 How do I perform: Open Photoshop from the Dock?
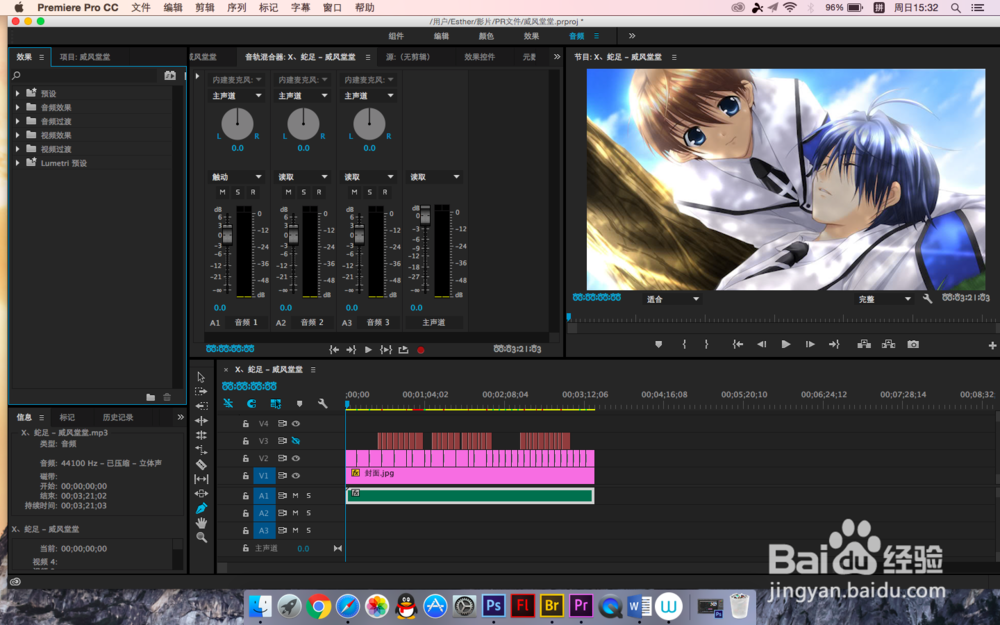tap(493, 605)
